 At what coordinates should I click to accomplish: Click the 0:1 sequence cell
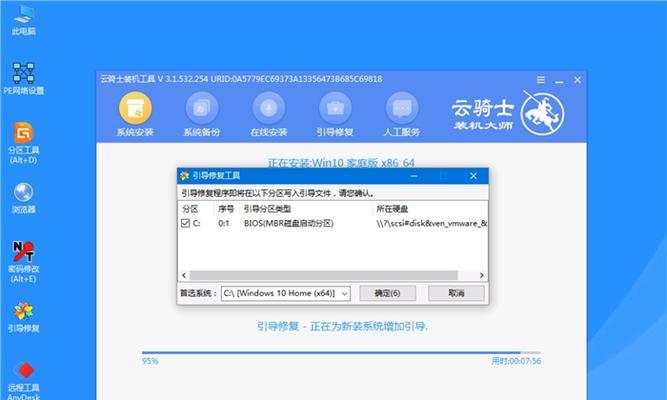pyautogui.click(x=224, y=223)
